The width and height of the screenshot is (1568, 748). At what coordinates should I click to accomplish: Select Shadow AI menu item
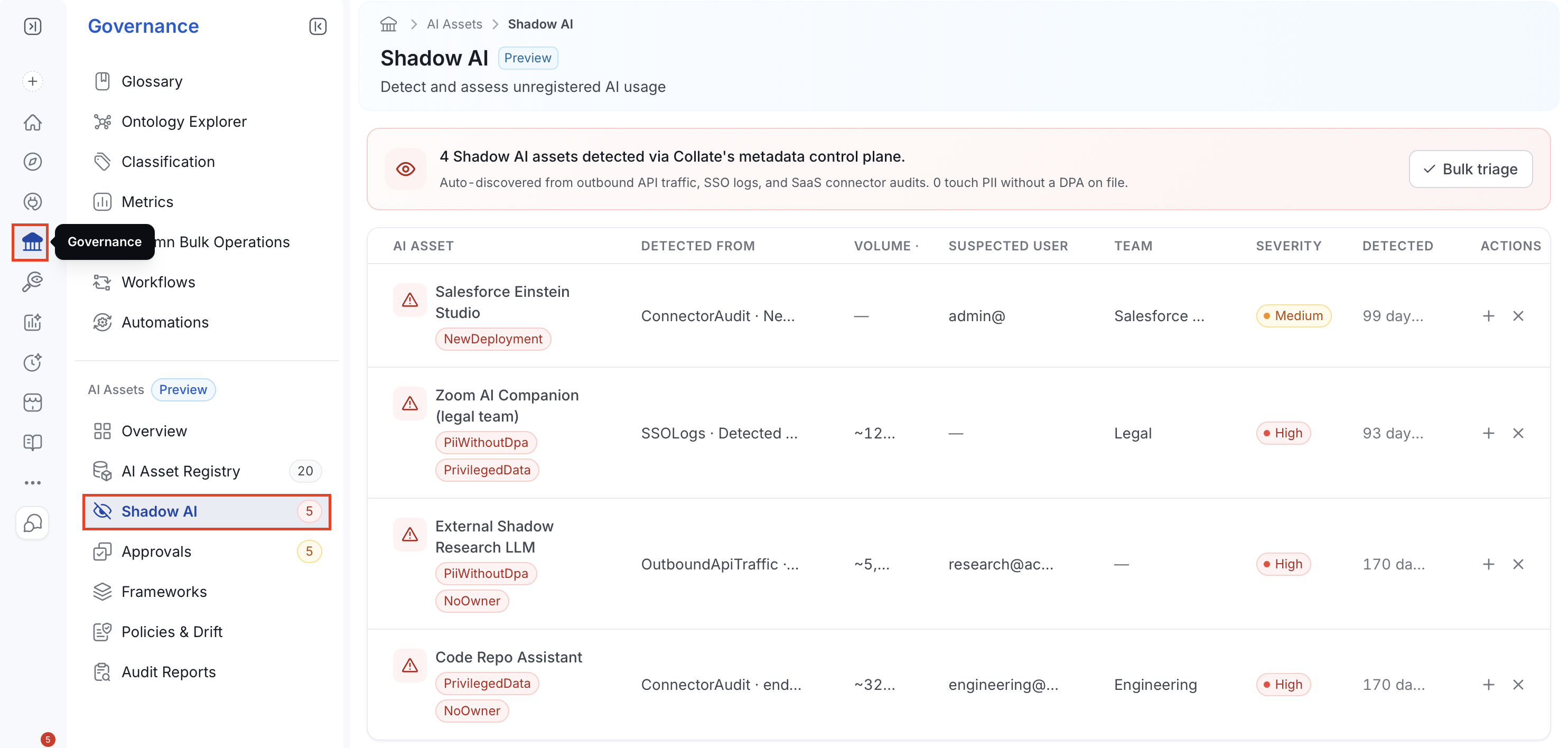(207, 512)
